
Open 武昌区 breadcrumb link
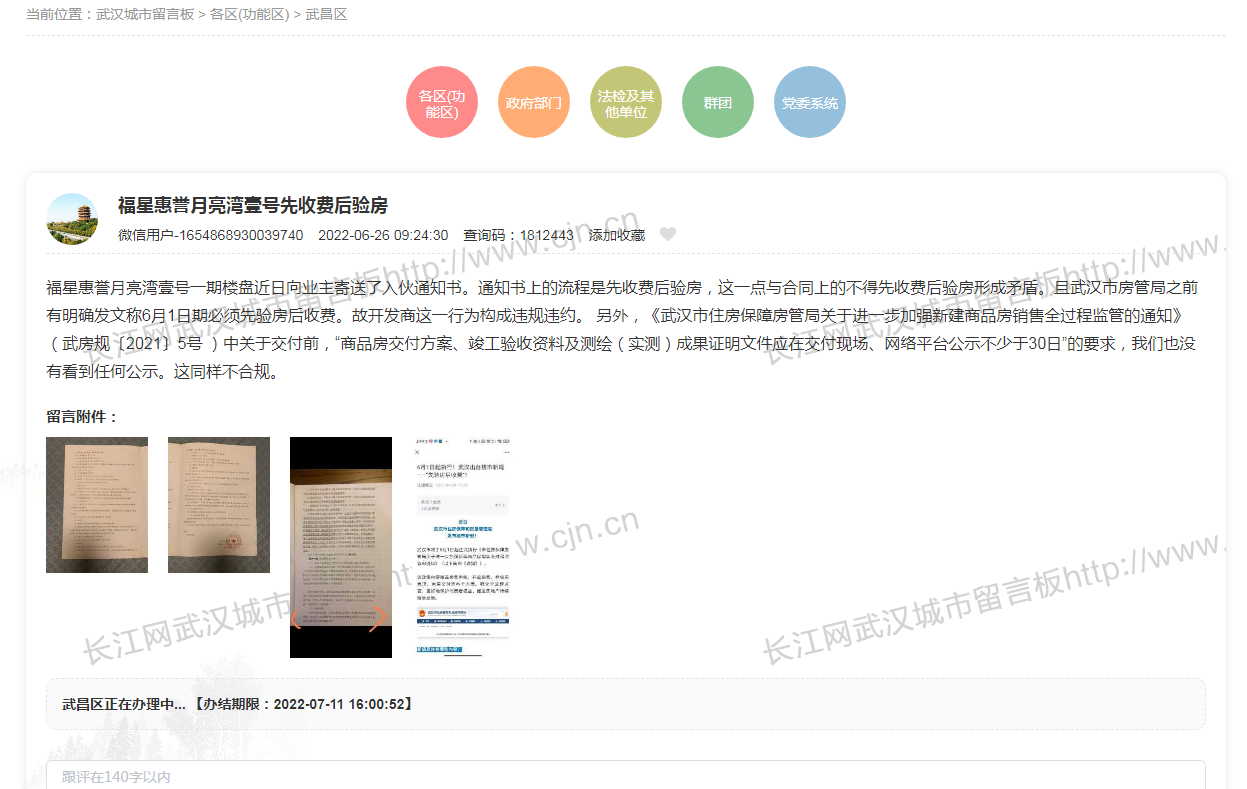326,15
